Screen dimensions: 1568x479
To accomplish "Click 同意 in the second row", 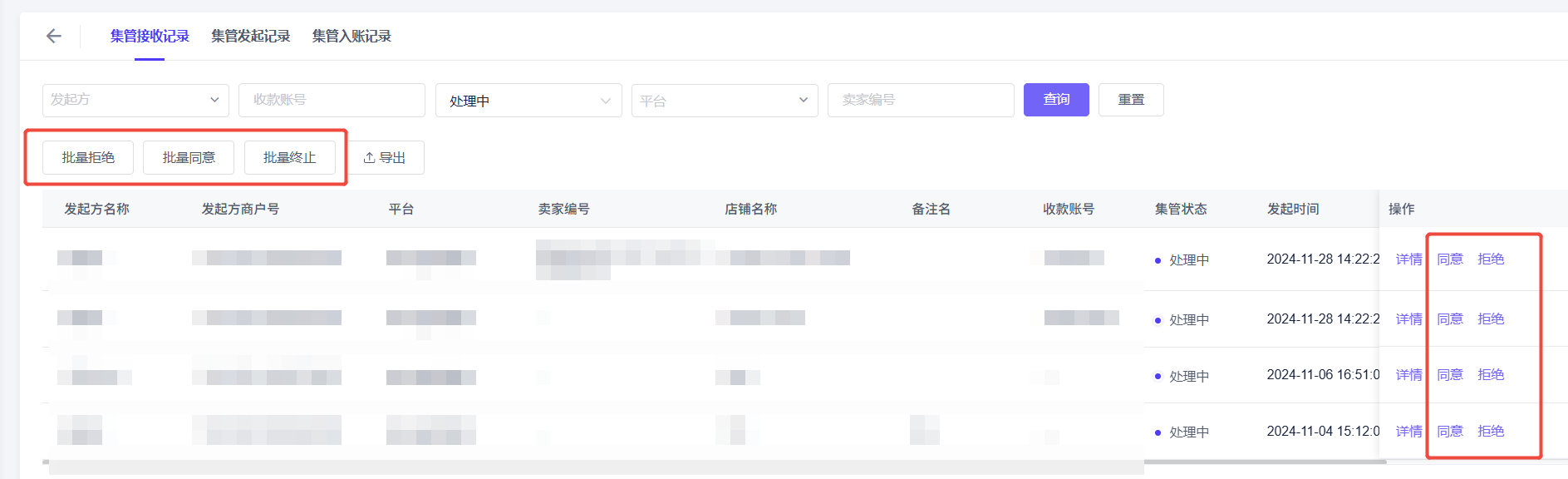I will 1450,319.
